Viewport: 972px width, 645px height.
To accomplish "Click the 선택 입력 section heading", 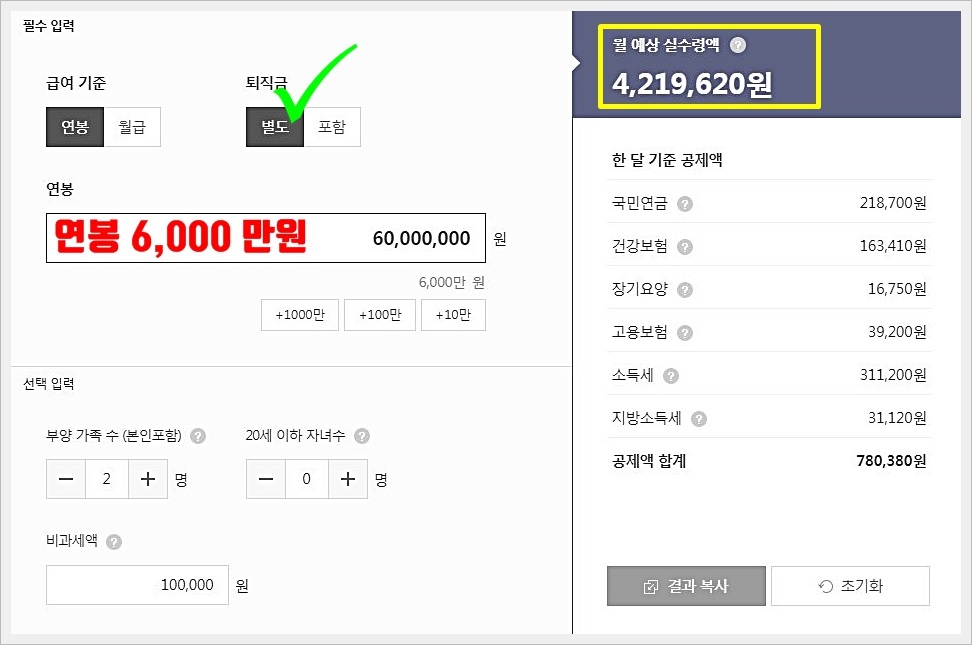I will (49, 384).
